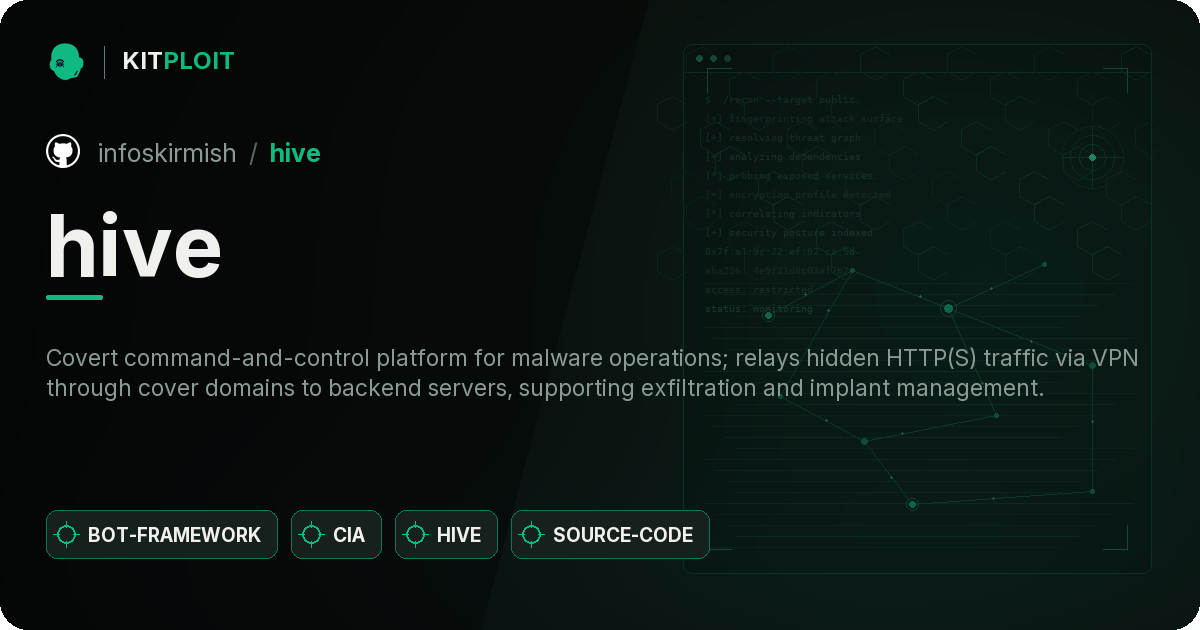The width and height of the screenshot is (1200, 630).
Task: Click 'correlating indicators' terminal line
Action: tap(783, 214)
